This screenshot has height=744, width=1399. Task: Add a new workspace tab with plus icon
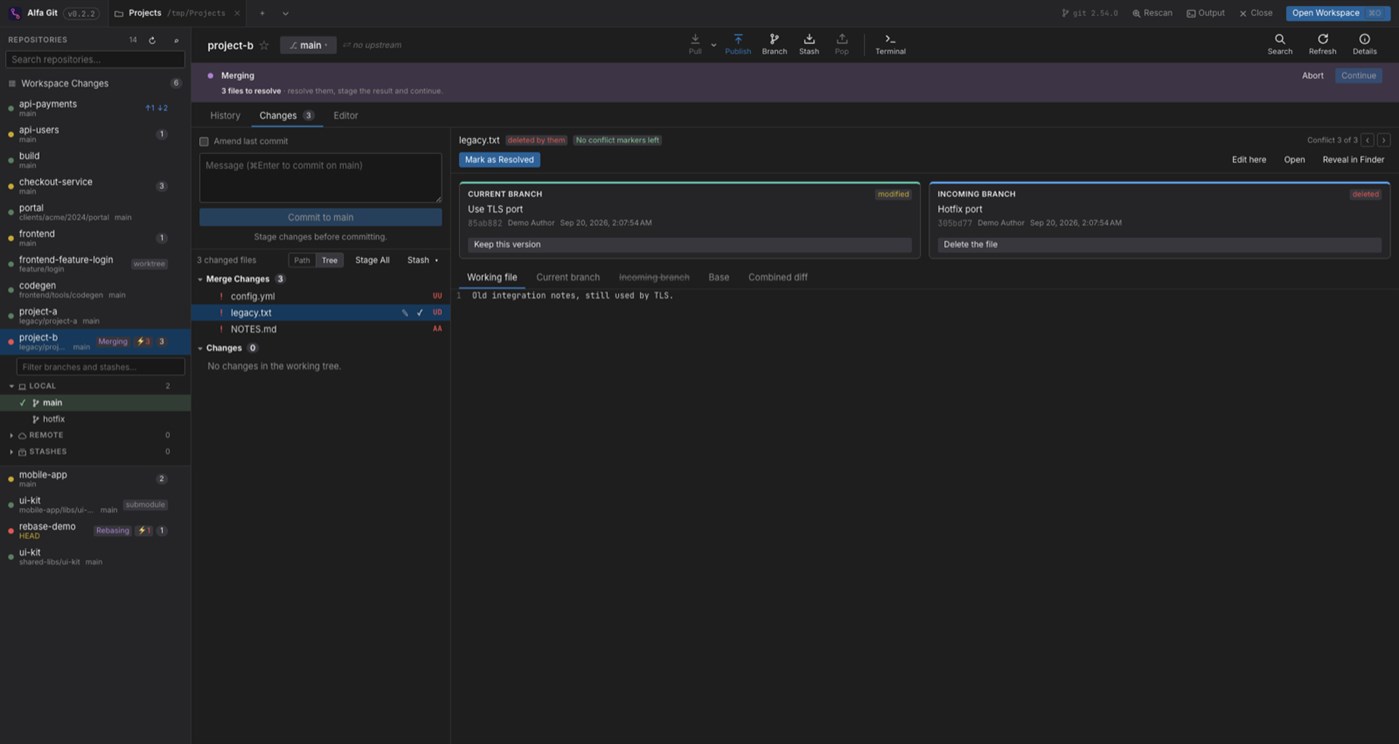(x=262, y=13)
